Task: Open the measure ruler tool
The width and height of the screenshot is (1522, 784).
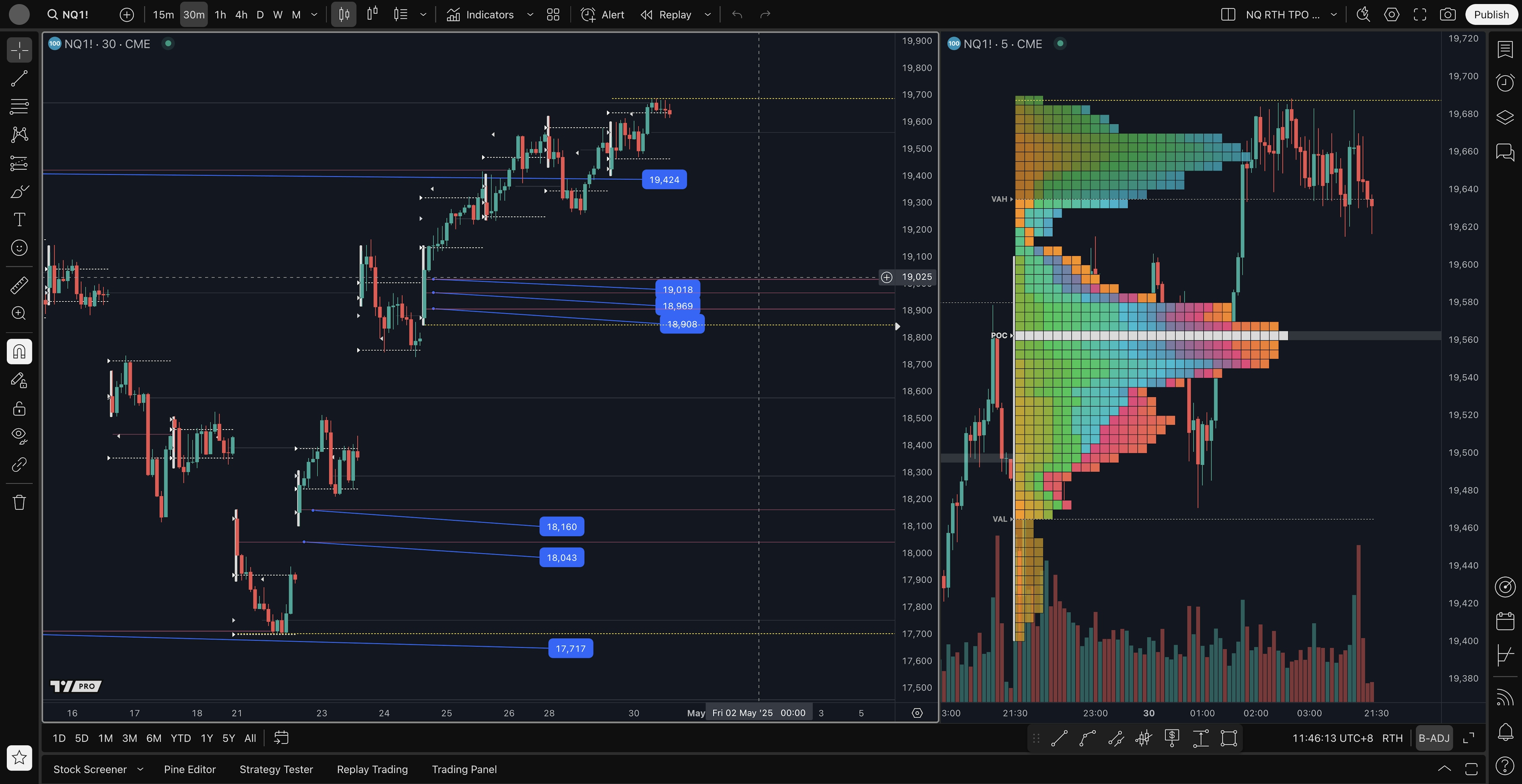Action: 19,285
